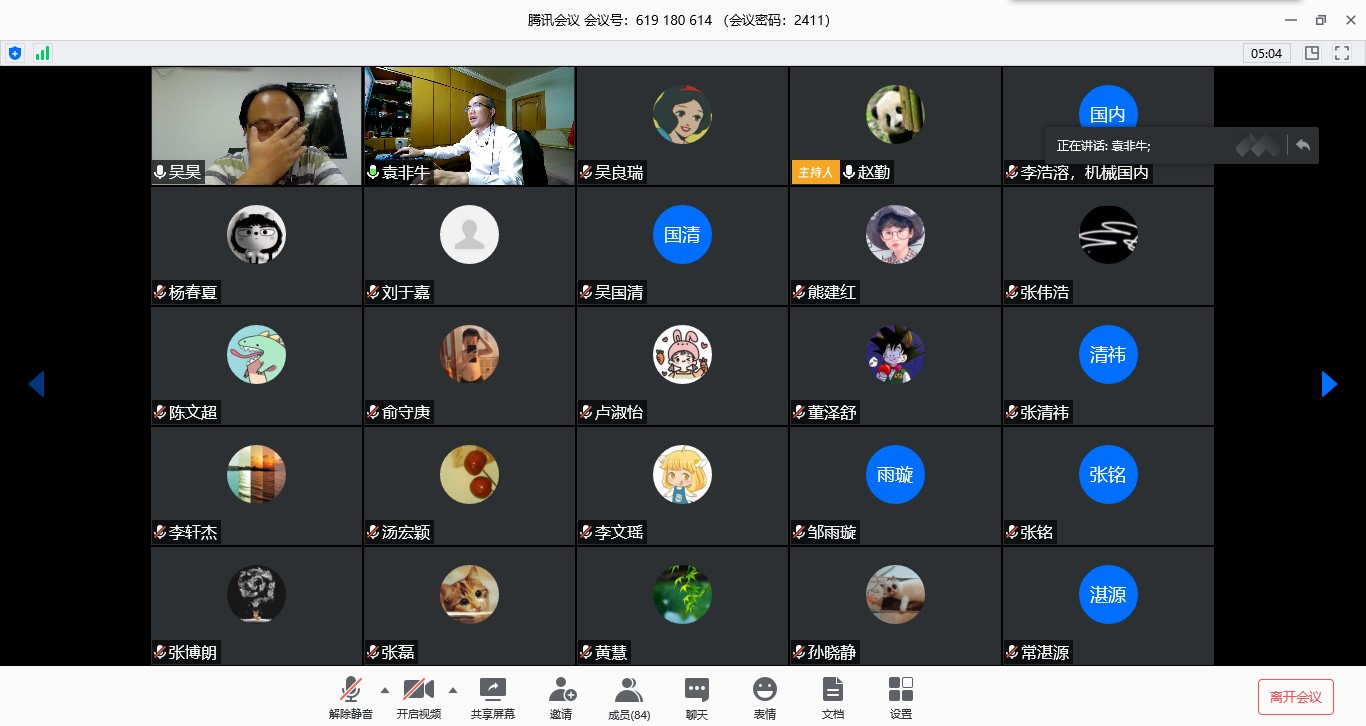Click 张磊's orange cat avatar
This screenshot has width=1366, height=726.
469,594
